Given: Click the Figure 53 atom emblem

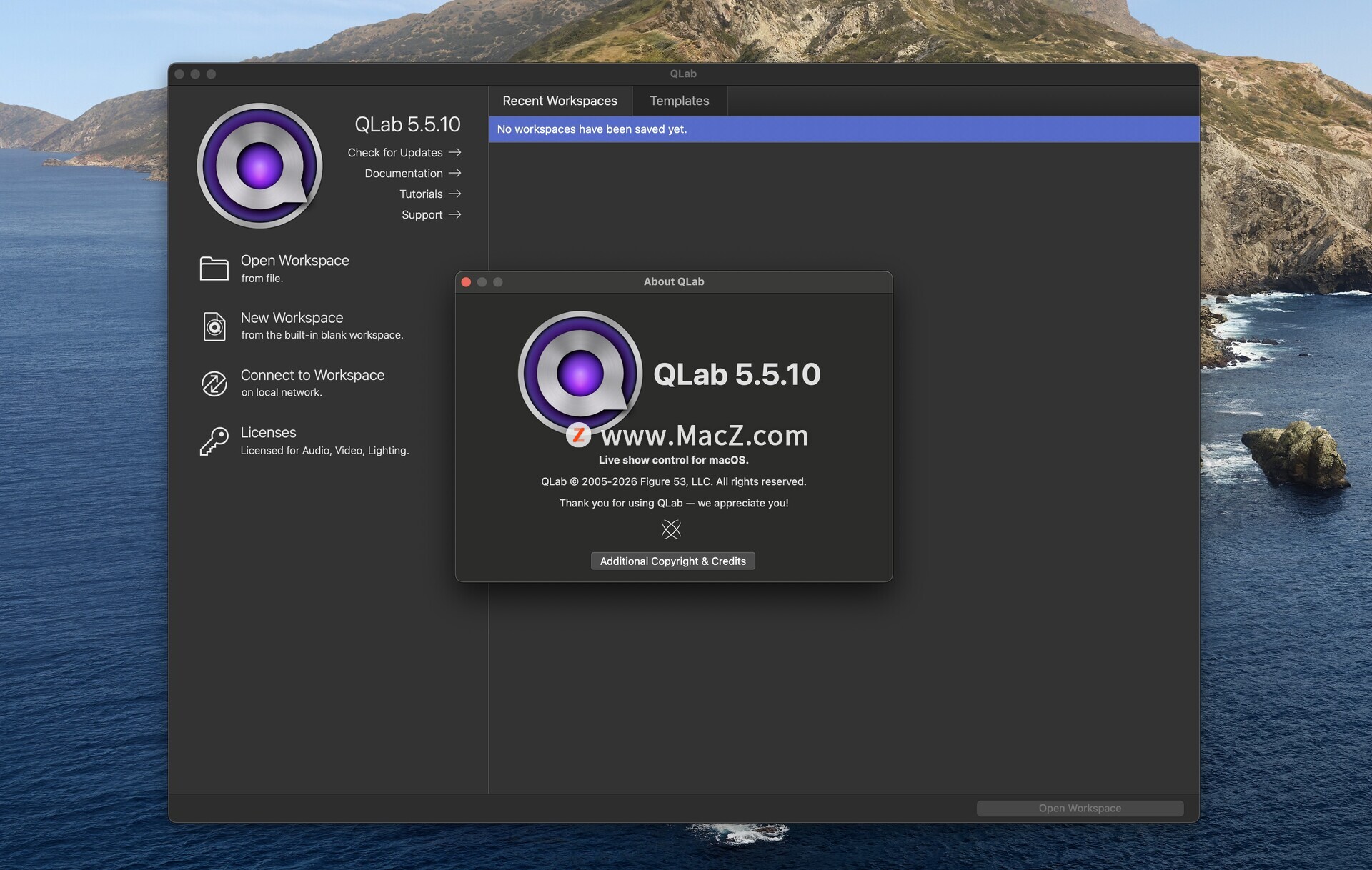Looking at the screenshot, I should [x=671, y=529].
